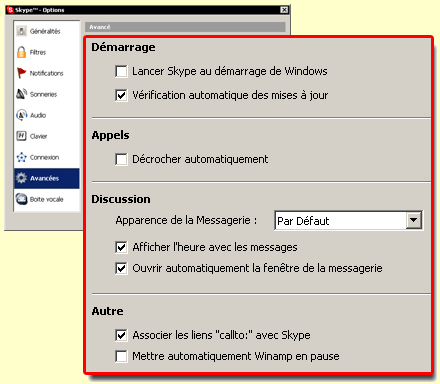Switch to the Sonneries section label
This screenshot has width=440, height=384.
pos(43,94)
